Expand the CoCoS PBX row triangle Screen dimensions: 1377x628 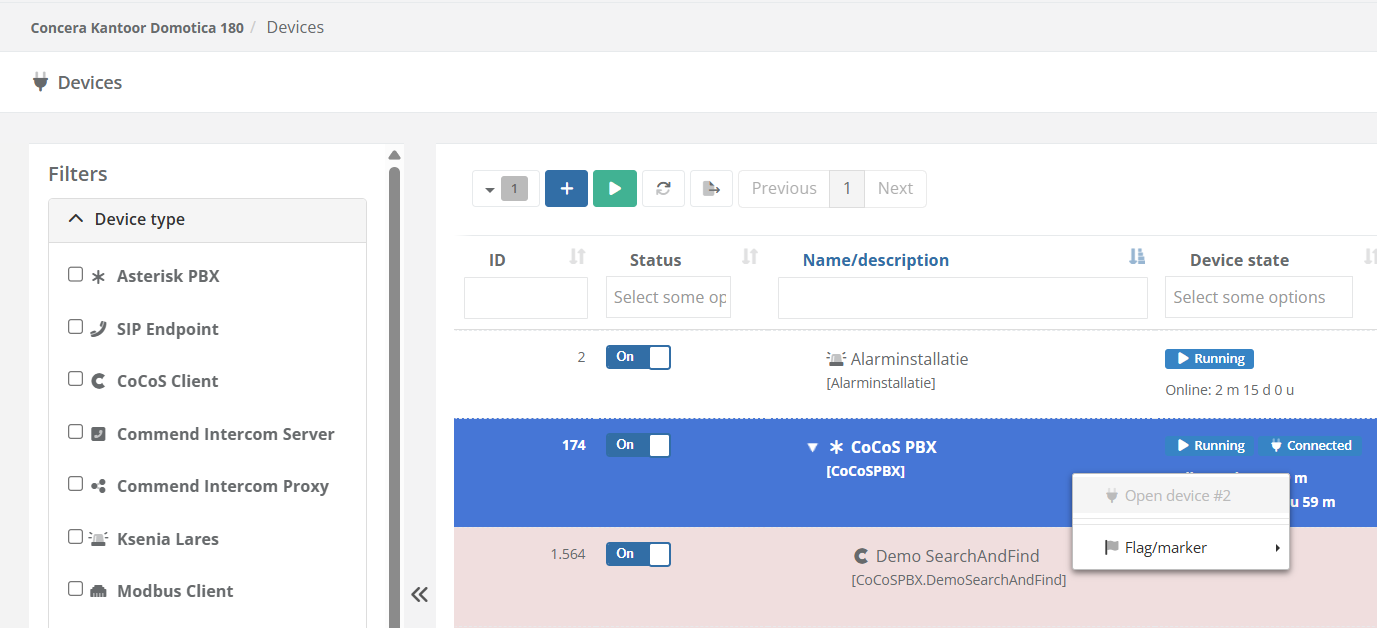point(812,447)
